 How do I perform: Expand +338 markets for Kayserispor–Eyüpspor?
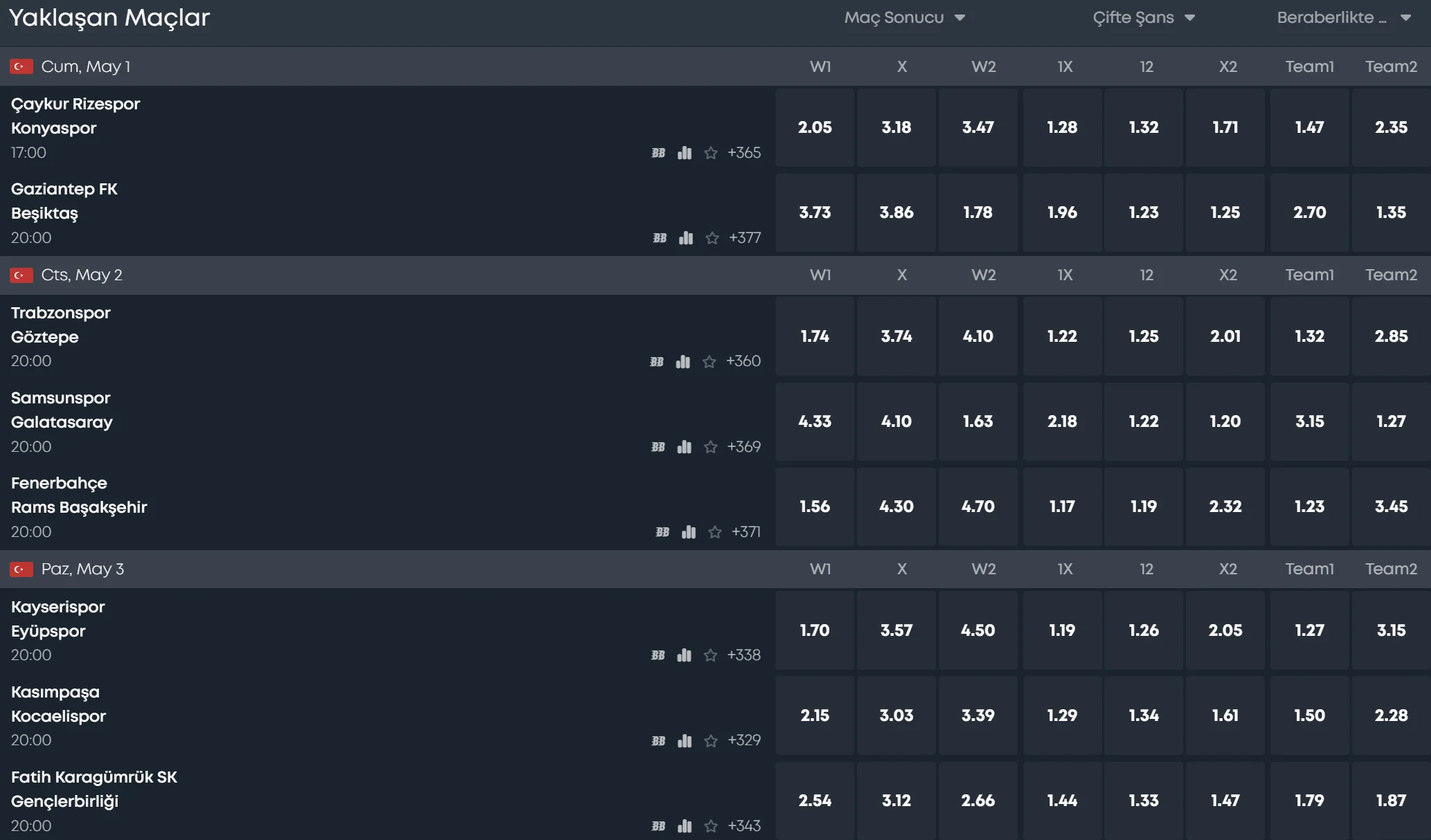[744, 655]
